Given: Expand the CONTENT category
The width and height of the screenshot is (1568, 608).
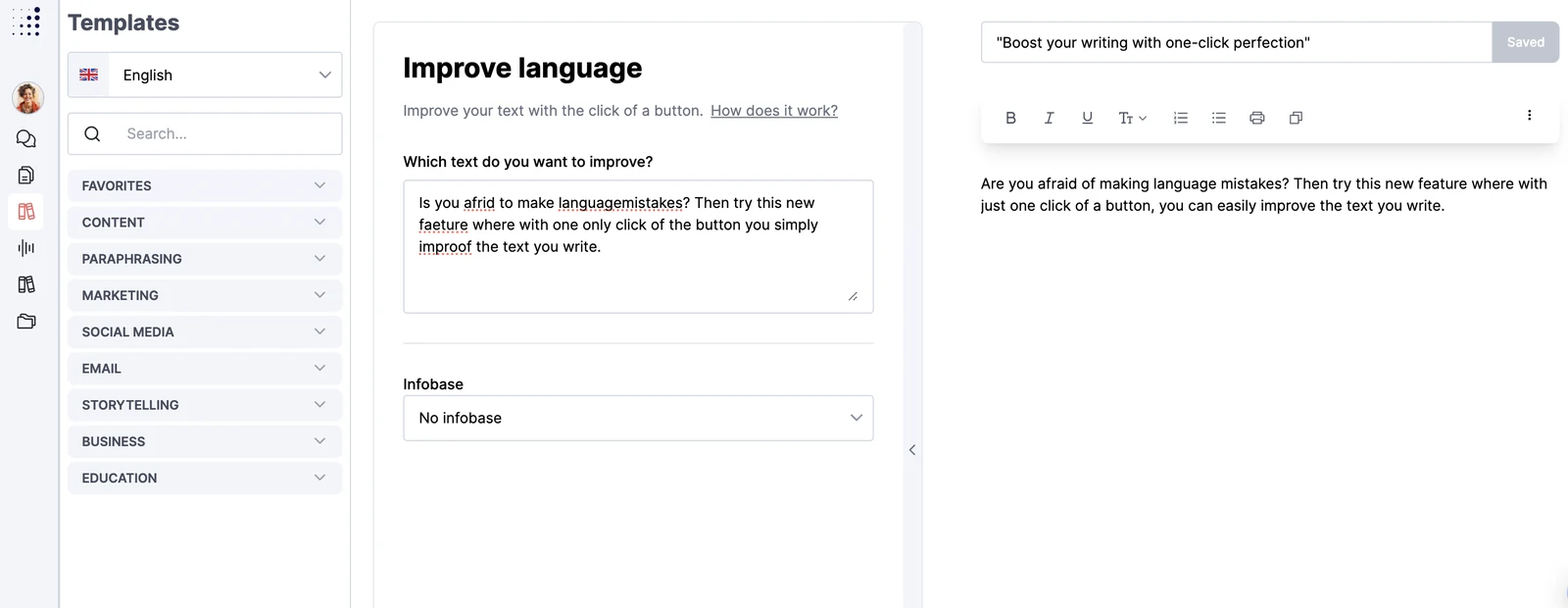Looking at the screenshot, I should (x=205, y=223).
